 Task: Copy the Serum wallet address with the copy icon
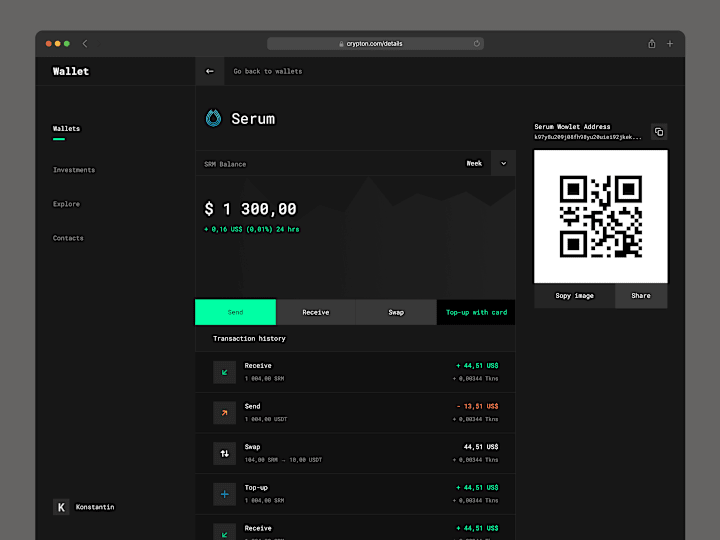tap(659, 132)
